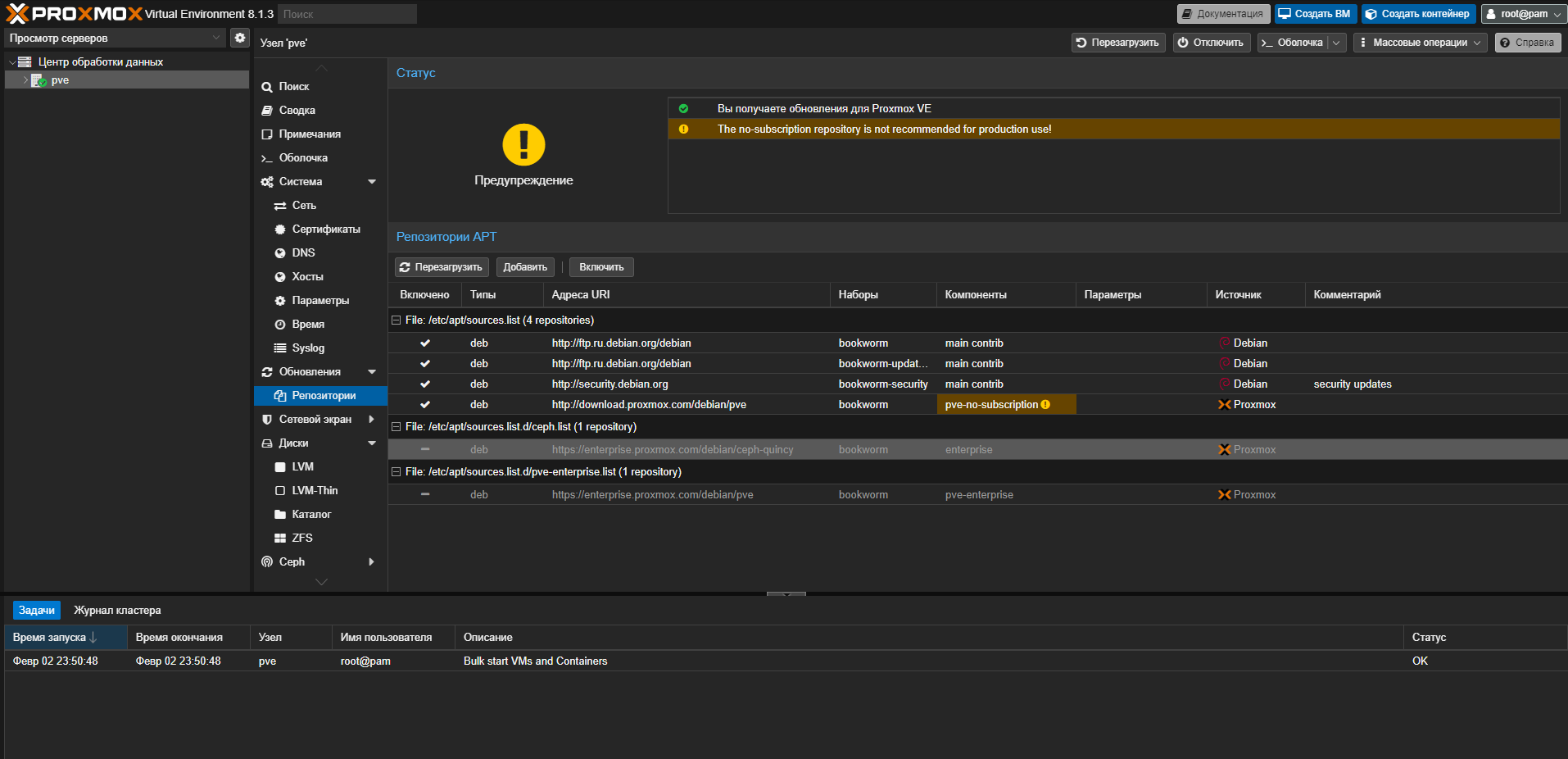
Task: Collapse the pve-enterprise.list file group
Action: coord(397,472)
